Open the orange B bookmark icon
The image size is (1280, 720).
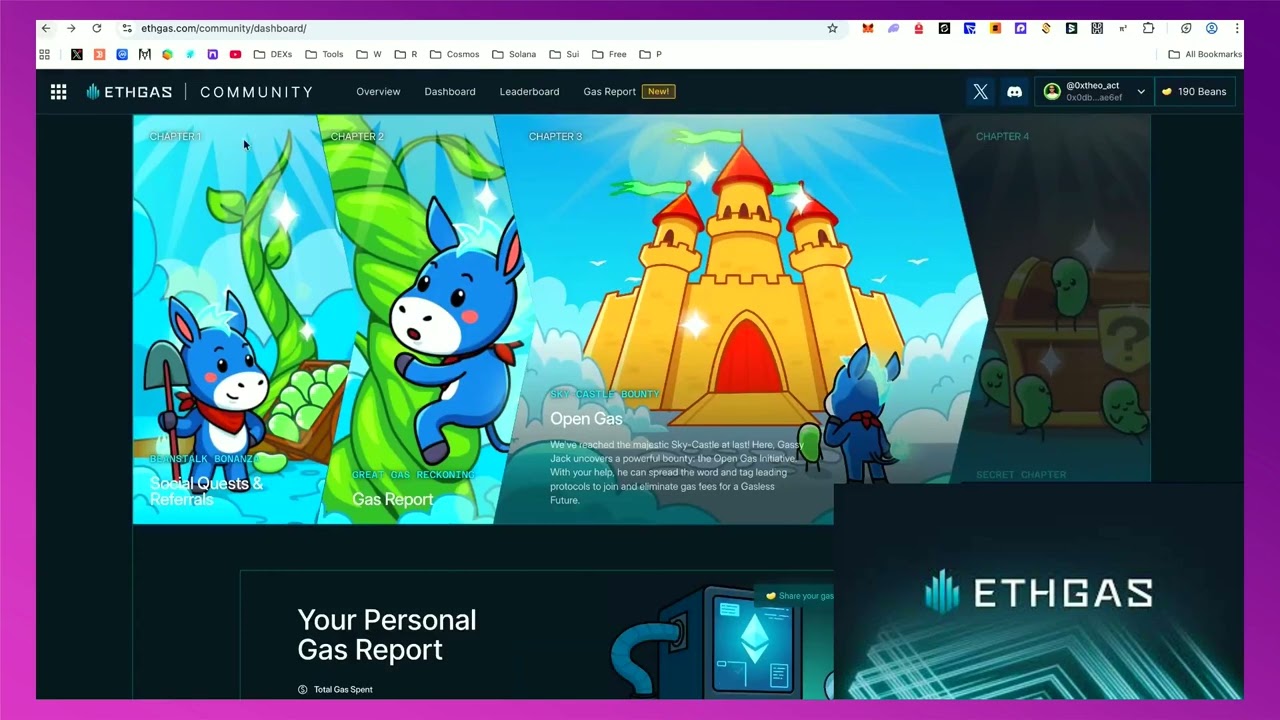tap(99, 54)
